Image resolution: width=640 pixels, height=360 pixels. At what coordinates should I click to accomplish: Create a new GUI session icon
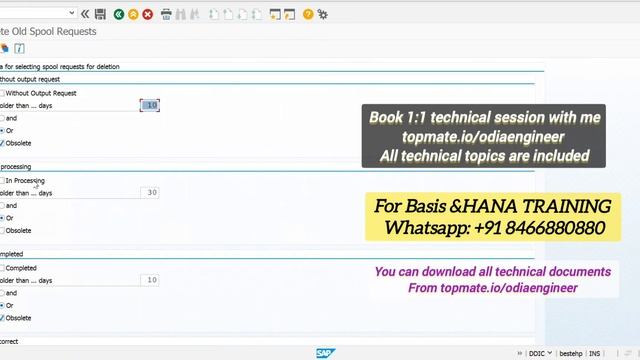point(275,15)
